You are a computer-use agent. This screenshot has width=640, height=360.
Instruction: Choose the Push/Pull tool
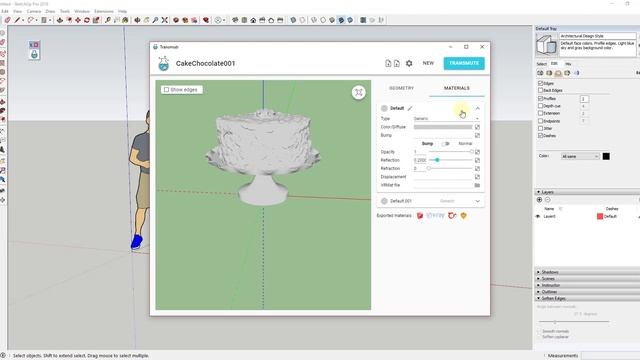[60, 20]
